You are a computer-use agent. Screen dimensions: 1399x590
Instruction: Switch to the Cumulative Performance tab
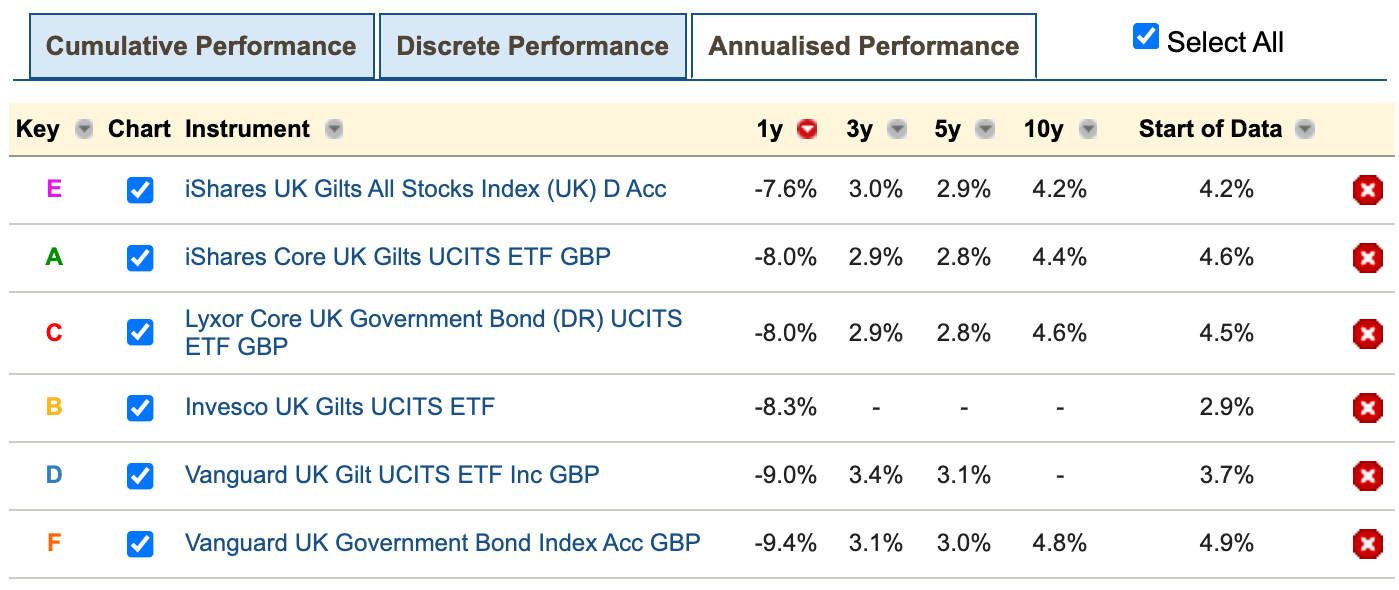201,45
